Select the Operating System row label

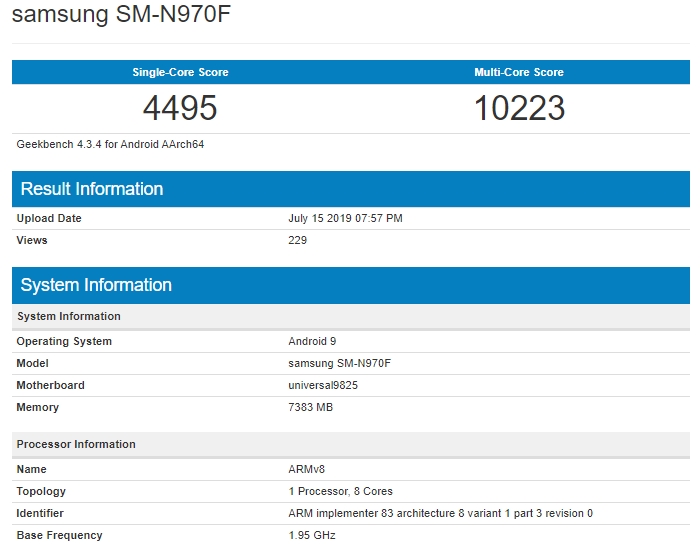[x=64, y=341]
